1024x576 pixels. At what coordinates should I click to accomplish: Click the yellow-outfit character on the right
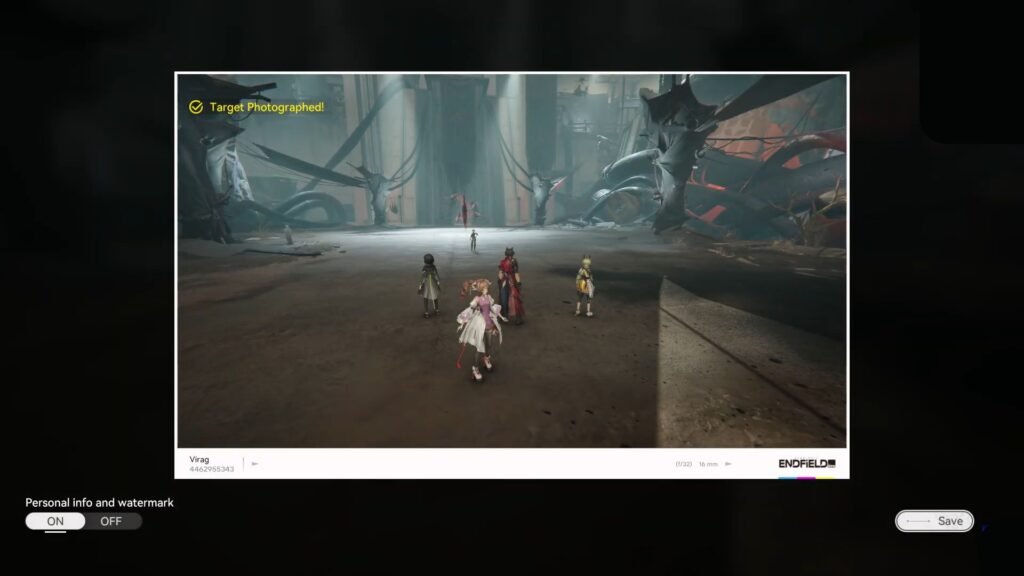(x=584, y=285)
